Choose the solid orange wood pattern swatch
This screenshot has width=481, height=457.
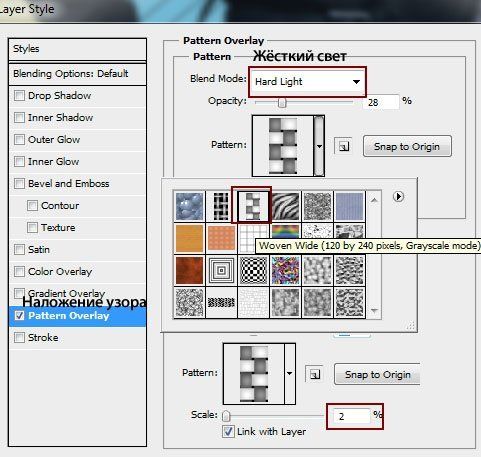189,238
